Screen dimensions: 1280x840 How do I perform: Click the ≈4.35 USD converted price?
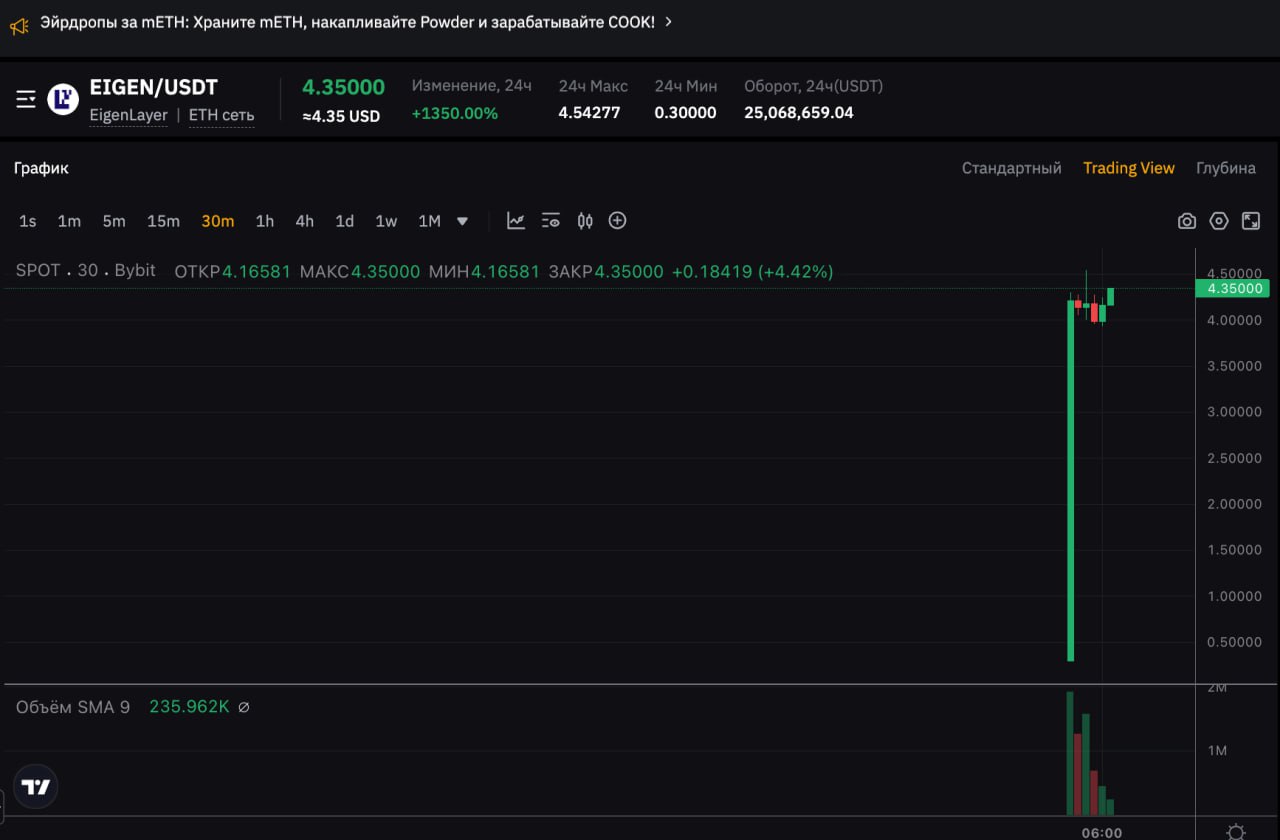point(342,116)
